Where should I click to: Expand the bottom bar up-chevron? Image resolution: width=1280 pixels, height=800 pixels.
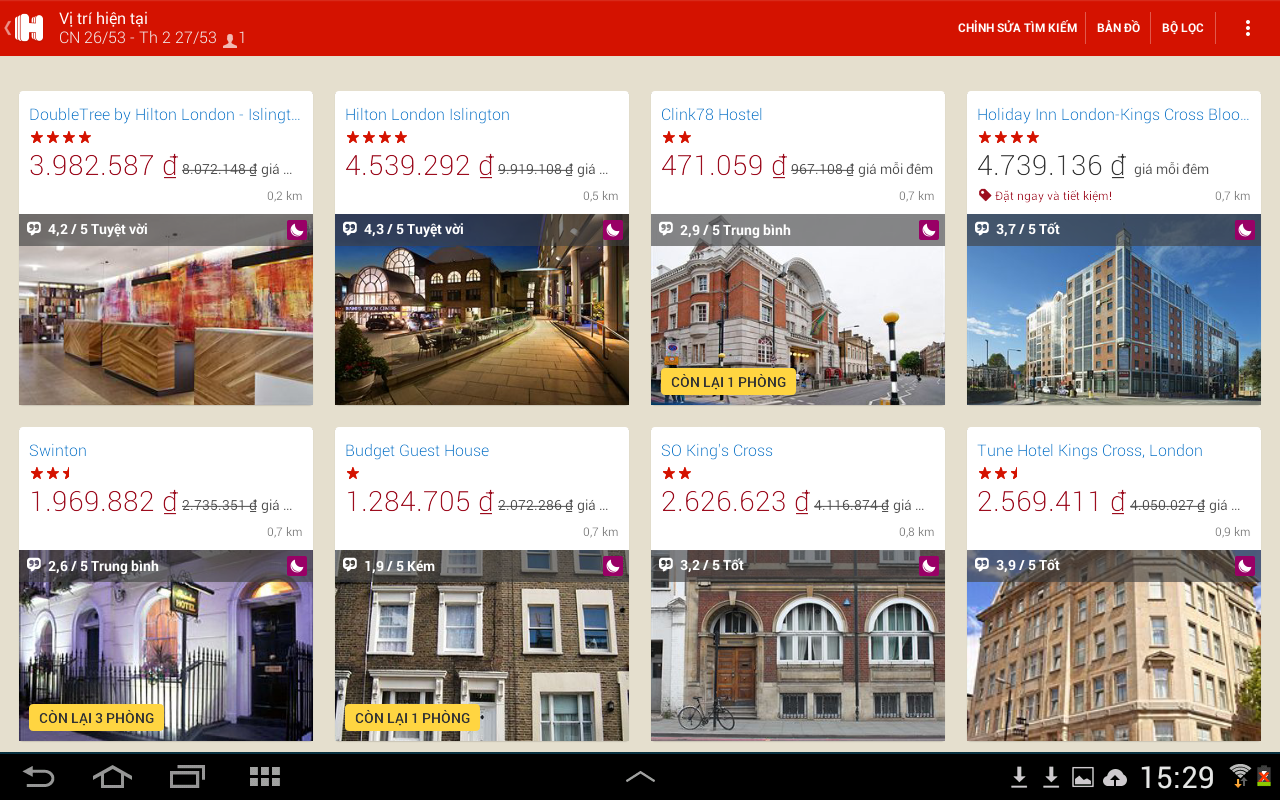pyautogui.click(x=640, y=776)
